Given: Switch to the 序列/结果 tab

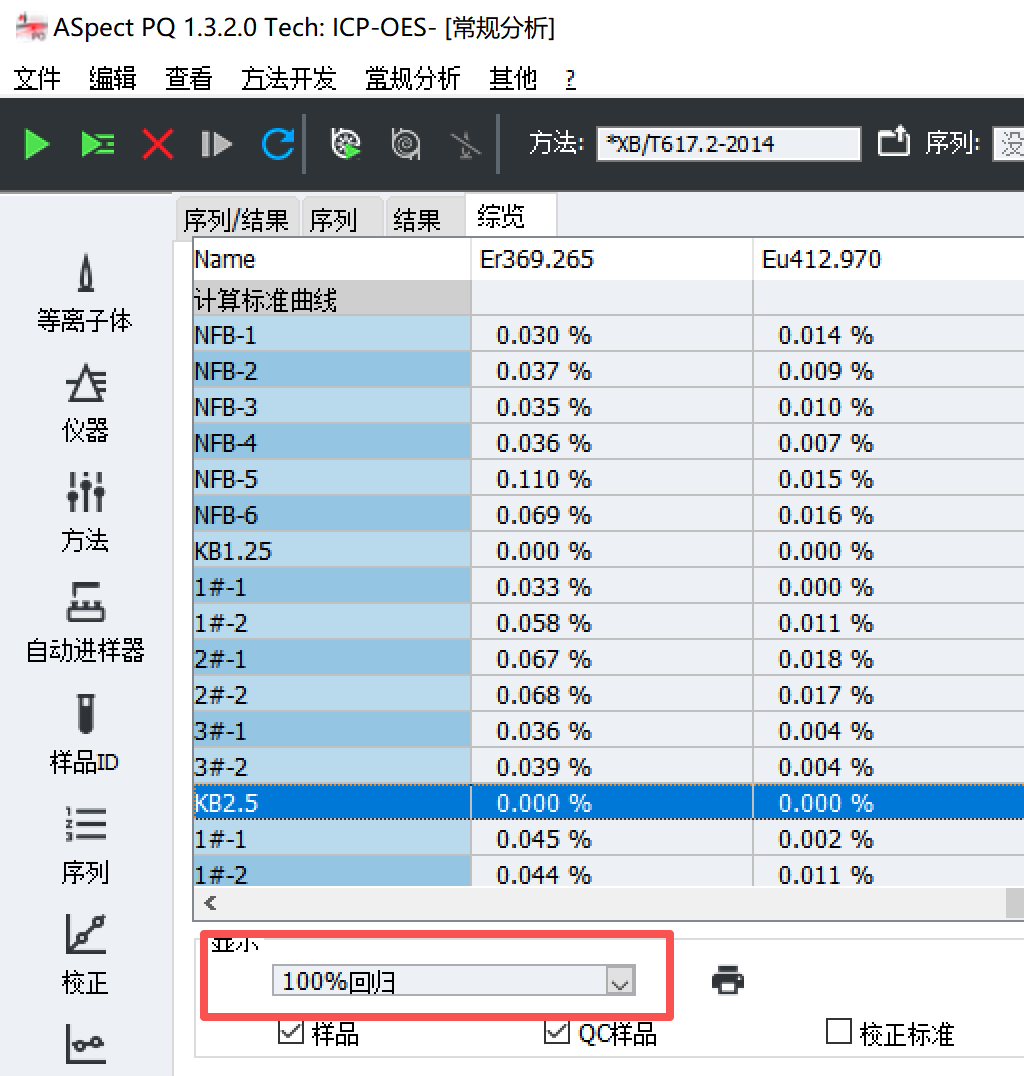Looking at the screenshot, I should pyautogui.click(x=236, y=219).
